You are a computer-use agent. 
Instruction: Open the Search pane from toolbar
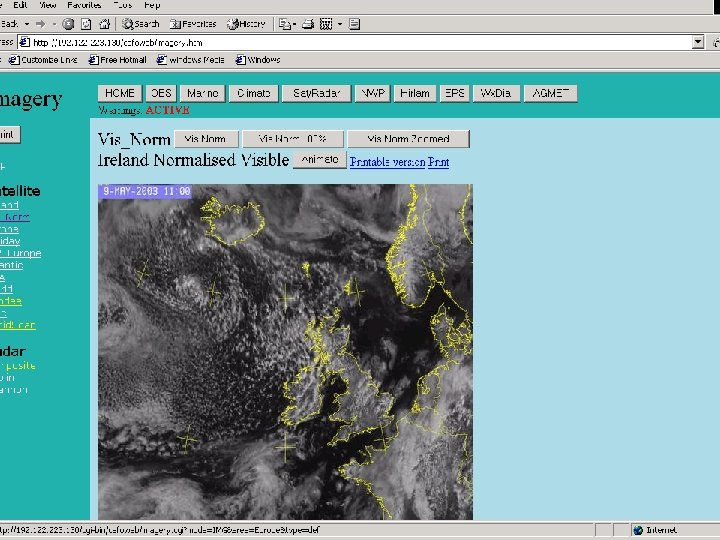[141, 24]
